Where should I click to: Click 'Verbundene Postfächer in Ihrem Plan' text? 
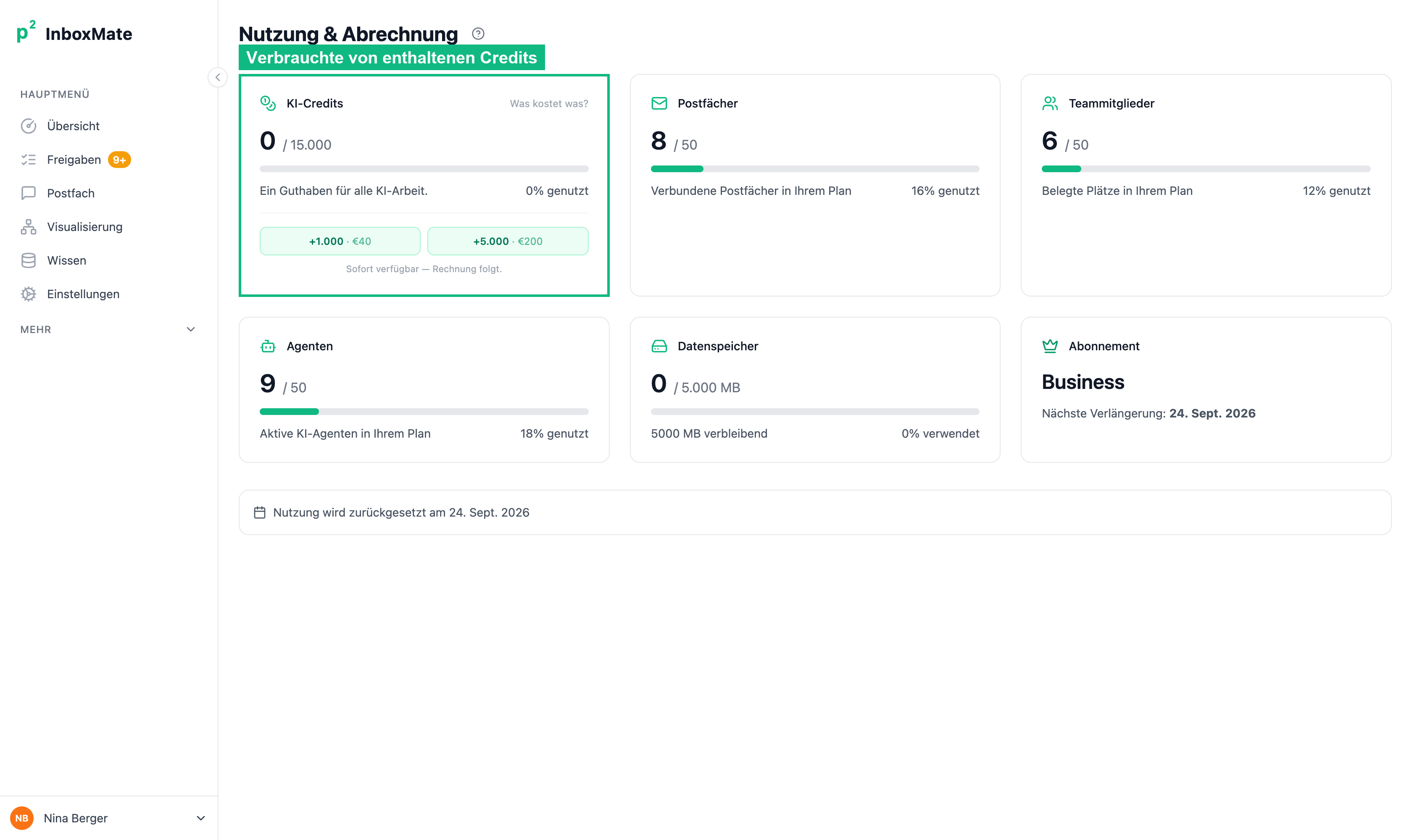[751, 191]
